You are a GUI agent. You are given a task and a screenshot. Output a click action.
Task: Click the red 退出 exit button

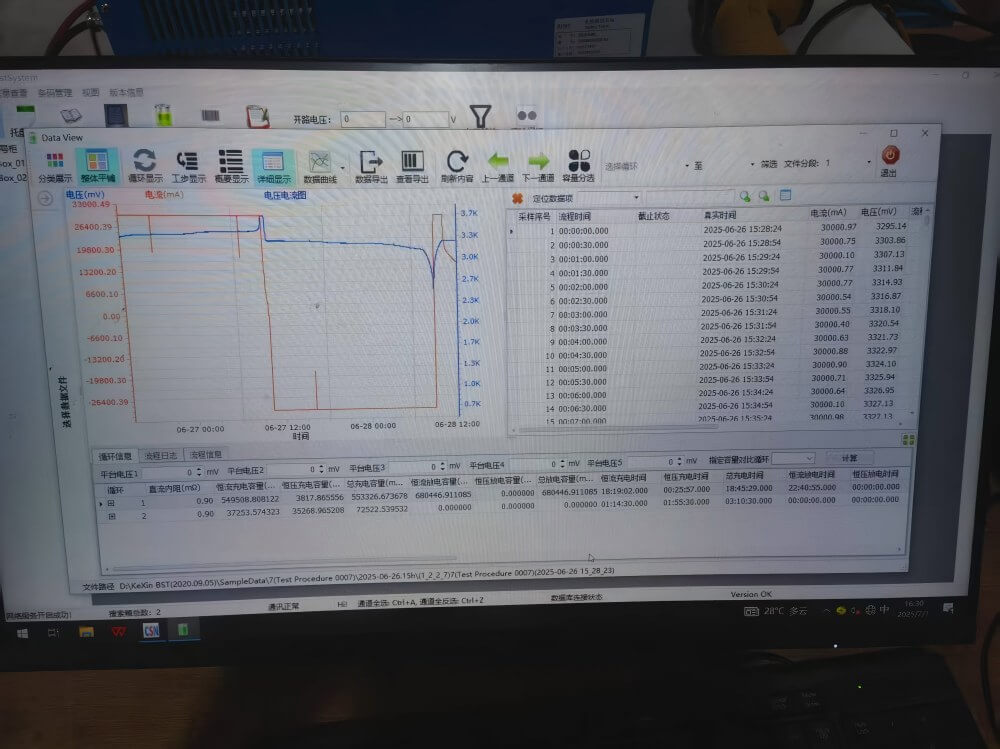pyautogui.click(x=889, y=158)
